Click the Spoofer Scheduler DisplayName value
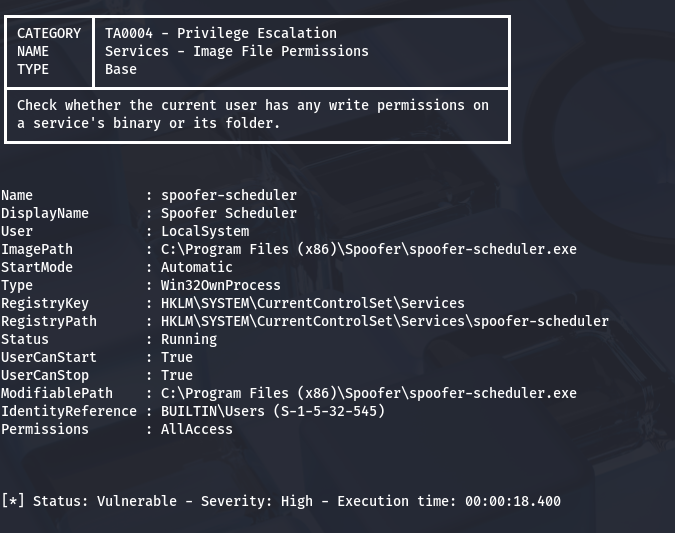Screen dimensions: 675x533 [228, 213]
